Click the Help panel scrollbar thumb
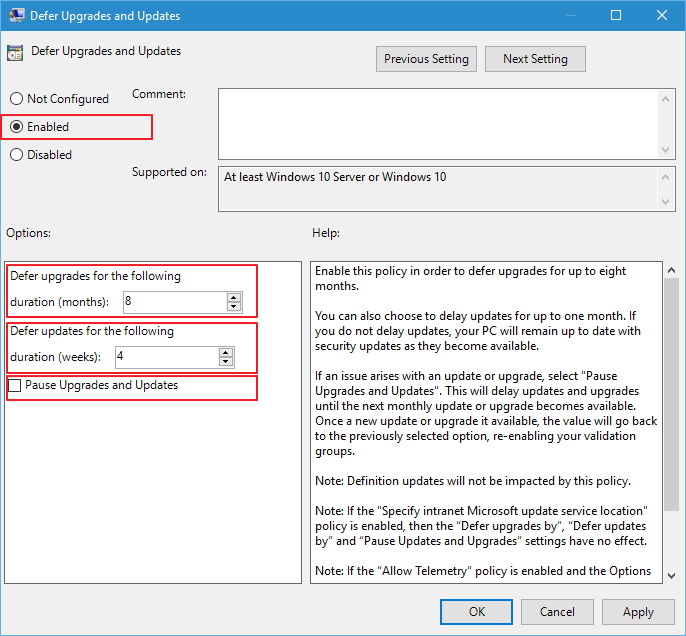This screenshot has height=636, width=686. pos(672,395)
